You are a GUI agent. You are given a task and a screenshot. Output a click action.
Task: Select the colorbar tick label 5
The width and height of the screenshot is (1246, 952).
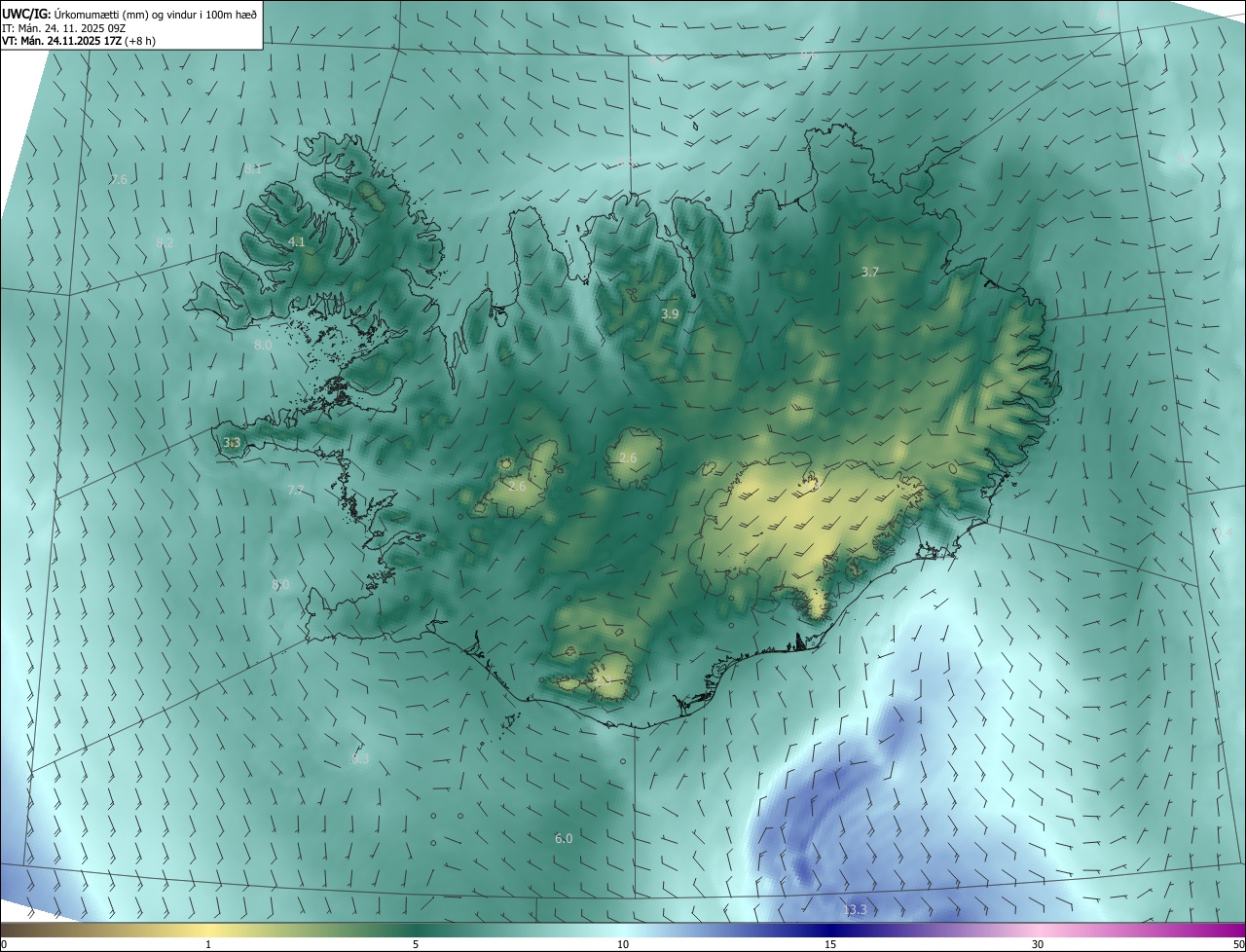[416, 944]
